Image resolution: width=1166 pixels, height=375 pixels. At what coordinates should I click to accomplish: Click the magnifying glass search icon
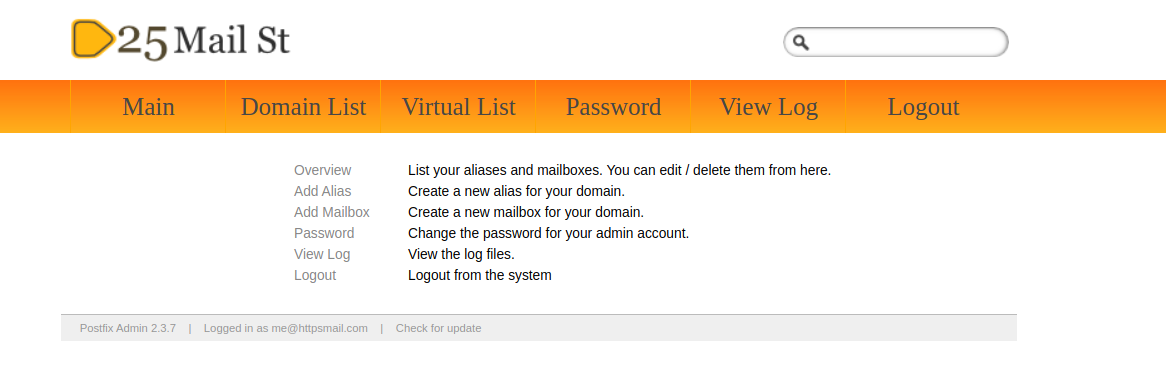pyautogui.click(x=800, y=42)
